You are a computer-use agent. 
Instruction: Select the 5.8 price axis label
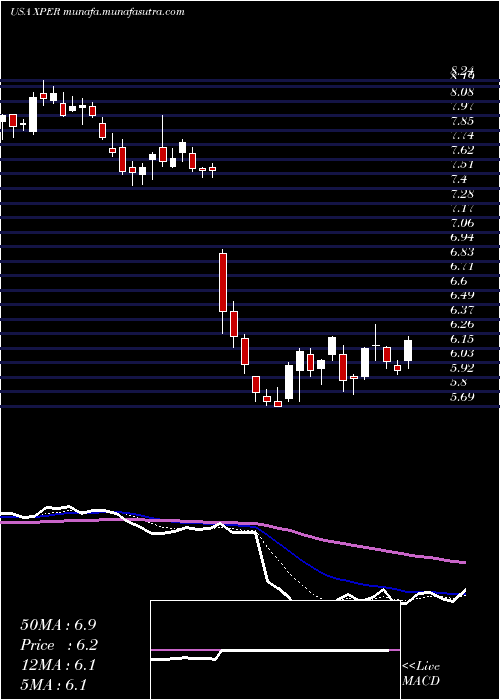pyautogui.click(x=458, y=382)
